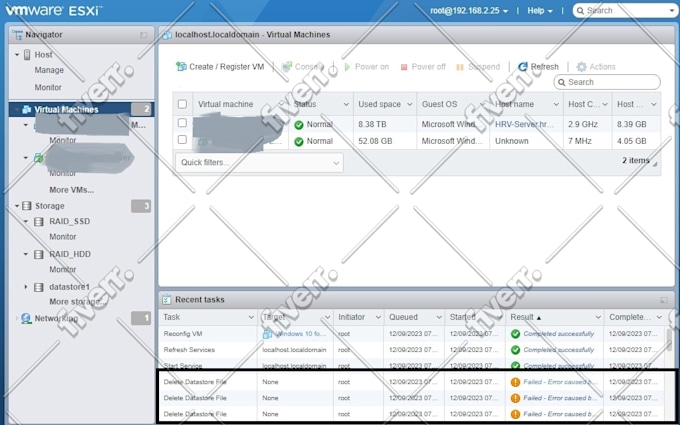Toggle the select-all checkbox in VM table header

point(183,104)
